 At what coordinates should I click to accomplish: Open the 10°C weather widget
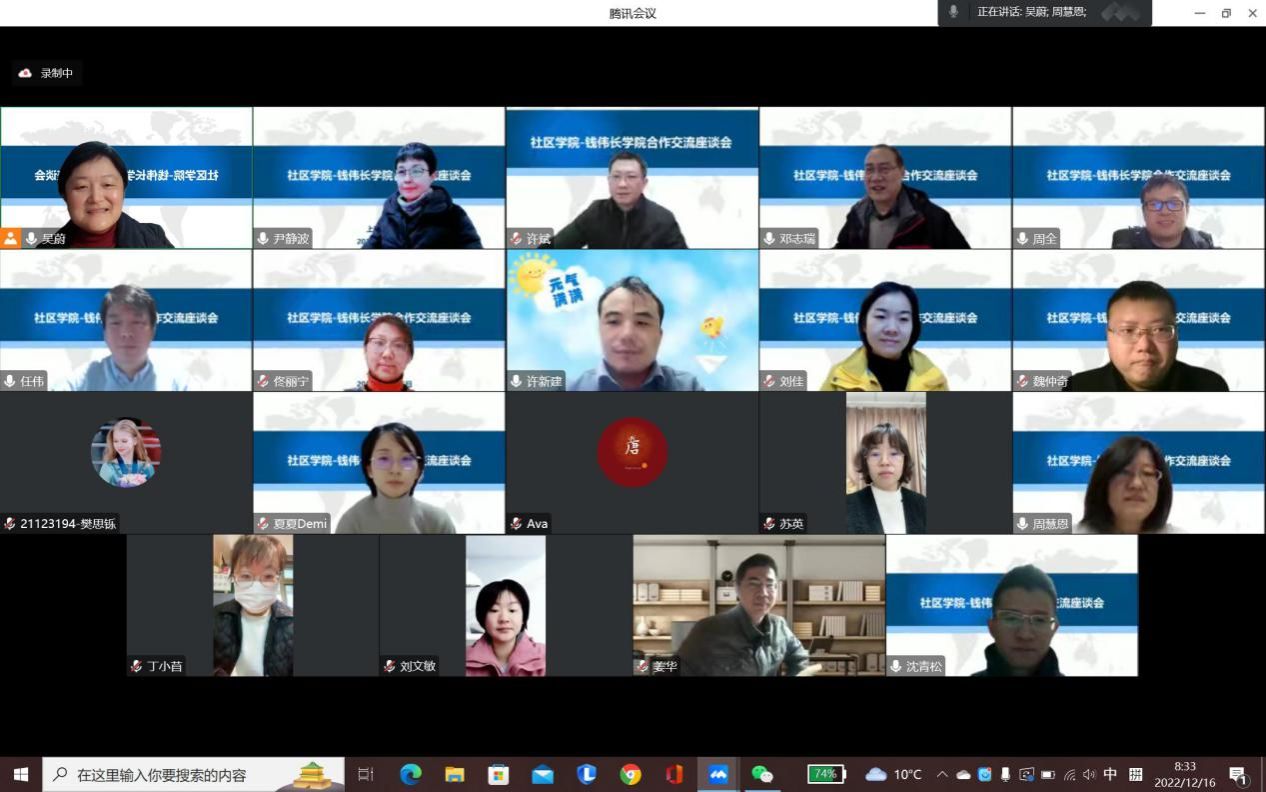[x=894, y=774]
